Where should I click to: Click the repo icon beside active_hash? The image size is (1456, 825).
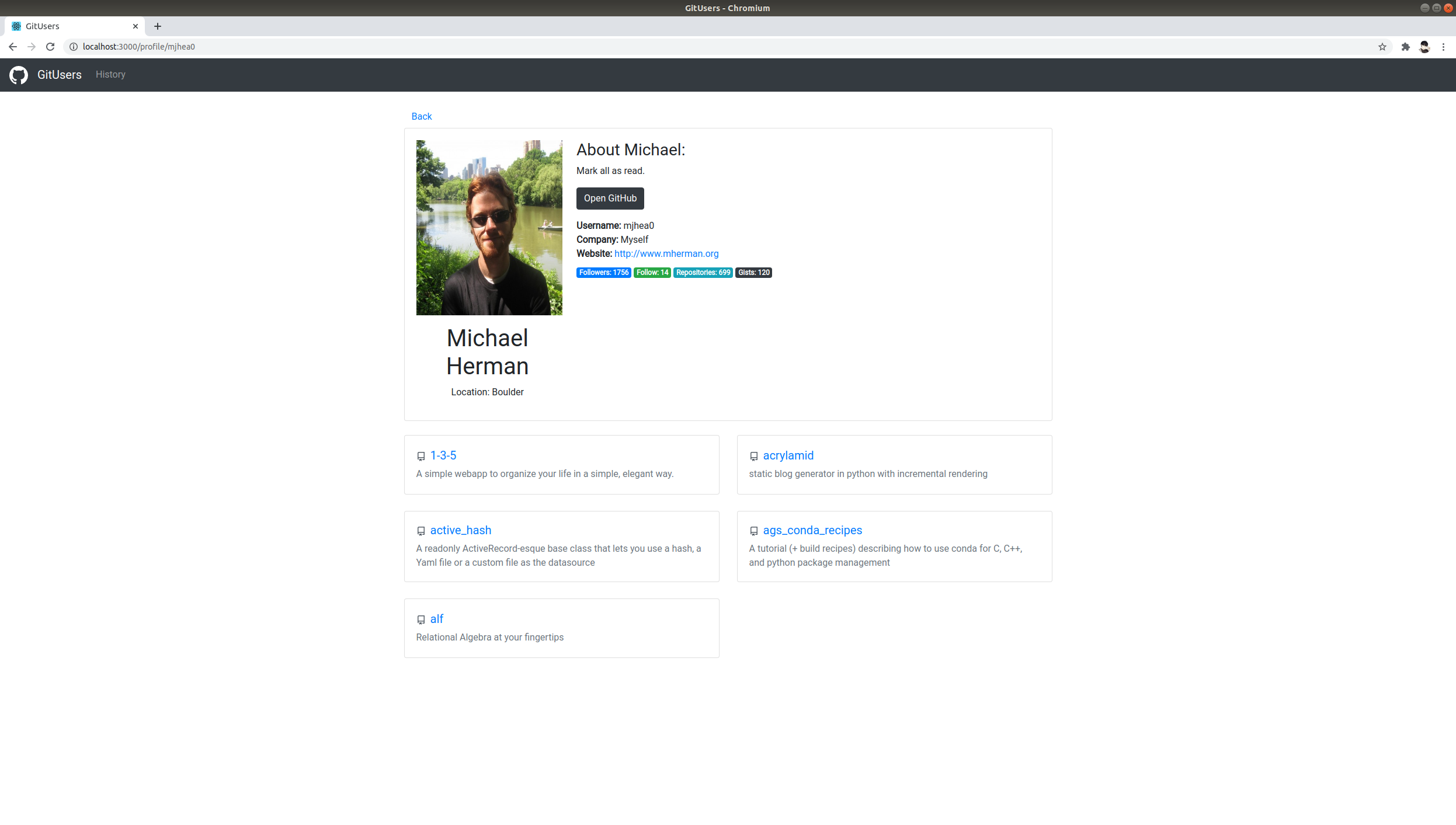pyautogui.click(x=421, y=531)
